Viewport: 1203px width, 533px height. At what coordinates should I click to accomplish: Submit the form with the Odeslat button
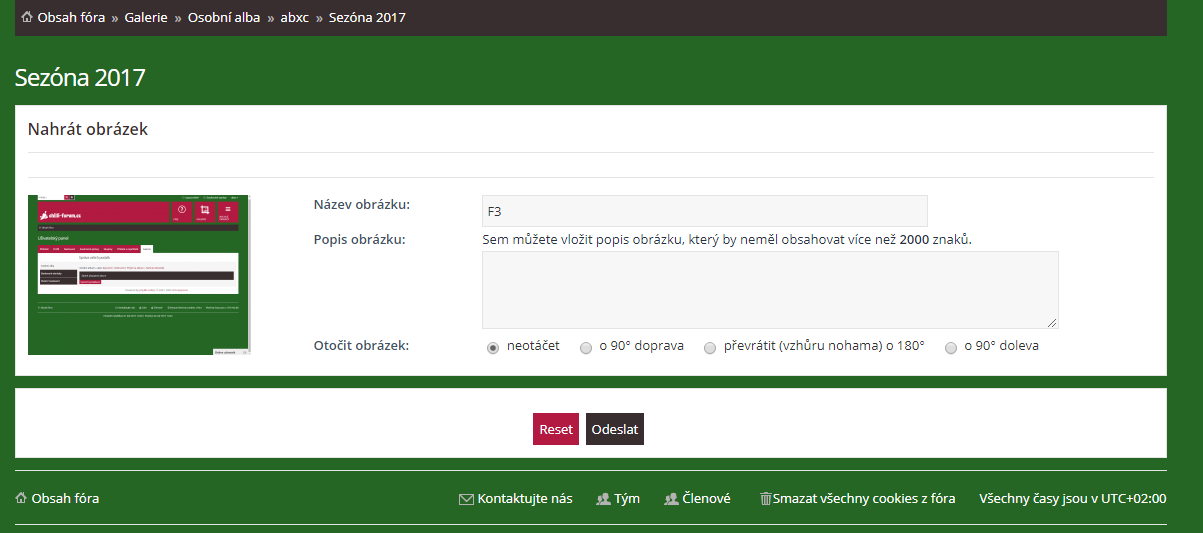pyautogui.click(x=614, y=429)
